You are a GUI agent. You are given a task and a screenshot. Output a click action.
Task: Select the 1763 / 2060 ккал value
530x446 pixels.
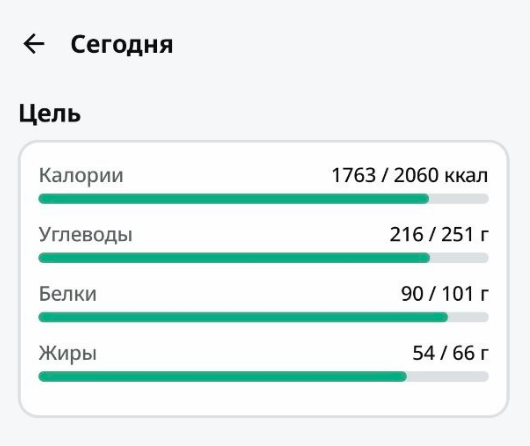[x=410, y=175]
